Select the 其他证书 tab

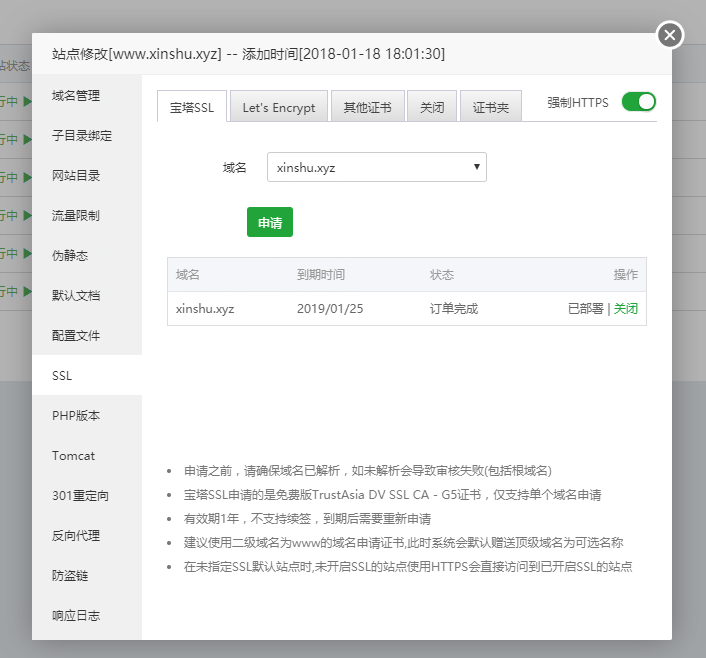coord(367,107)
